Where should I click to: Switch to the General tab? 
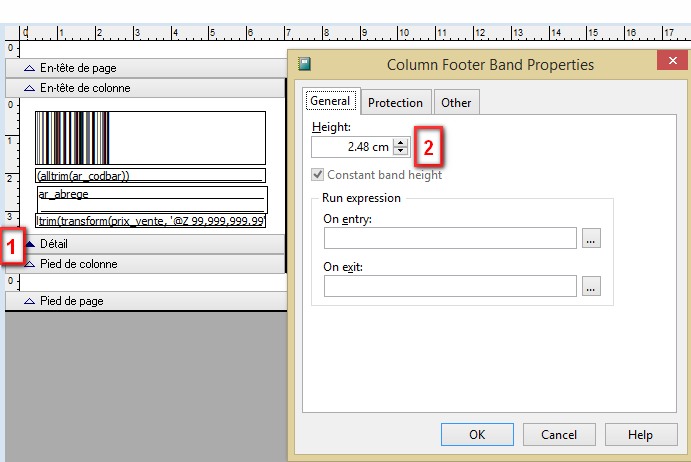coord(330,101)
